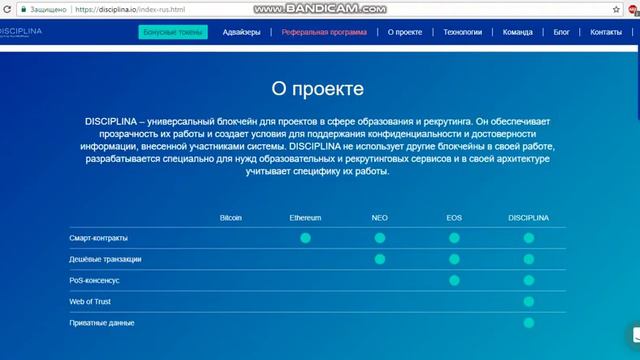The image size is (640, 360).
Task: Click EOS's dot in Смарт-контракты row
Action: [x=454, y=238]
